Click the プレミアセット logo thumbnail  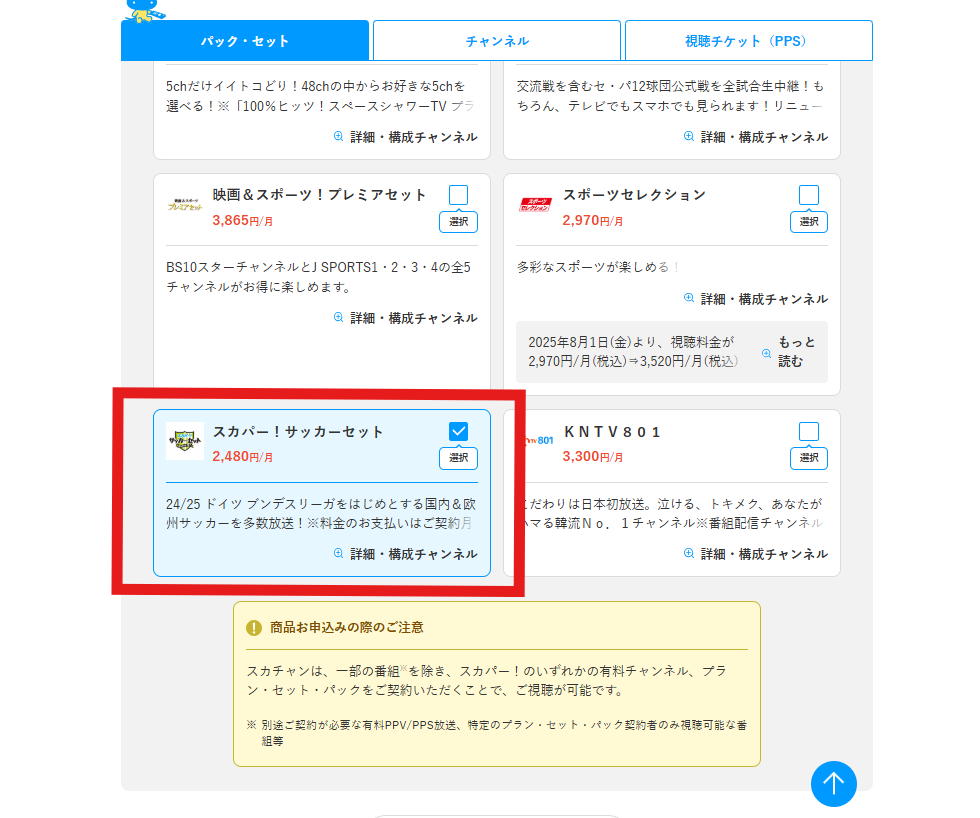pyautogui.click(x=185, y=204)
